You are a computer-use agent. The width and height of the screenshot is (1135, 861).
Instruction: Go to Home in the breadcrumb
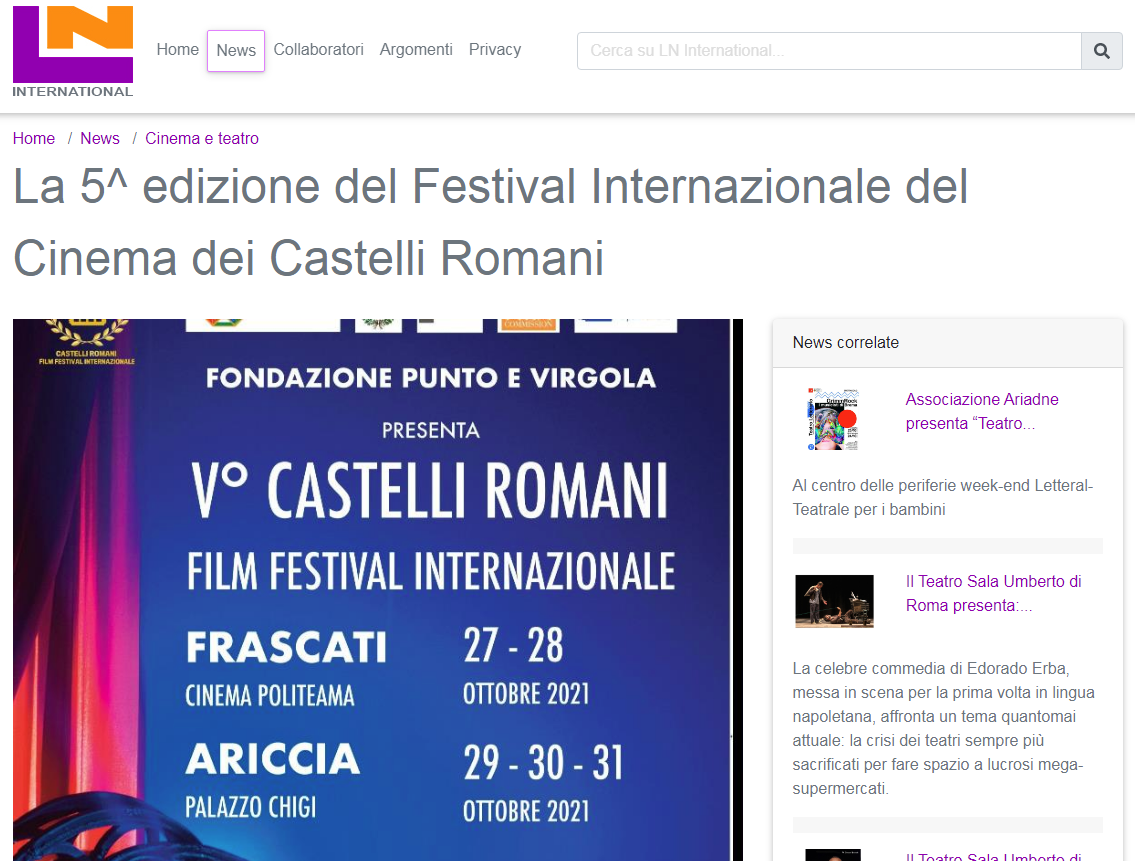34,138
